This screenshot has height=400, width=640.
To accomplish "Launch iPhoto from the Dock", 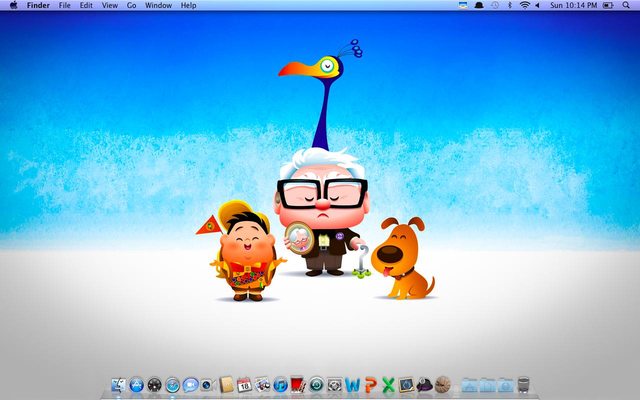I will 262,385.
